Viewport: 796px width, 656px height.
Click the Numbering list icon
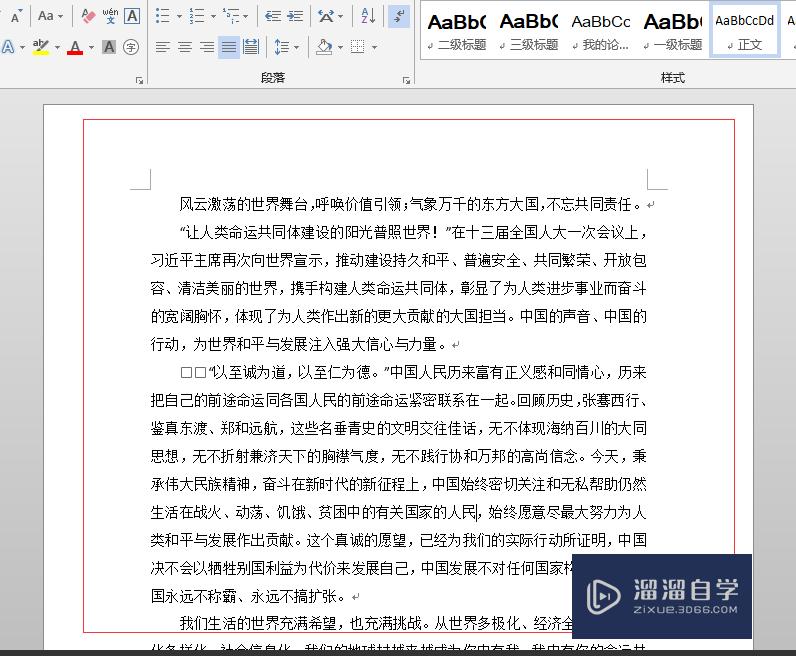197,16
